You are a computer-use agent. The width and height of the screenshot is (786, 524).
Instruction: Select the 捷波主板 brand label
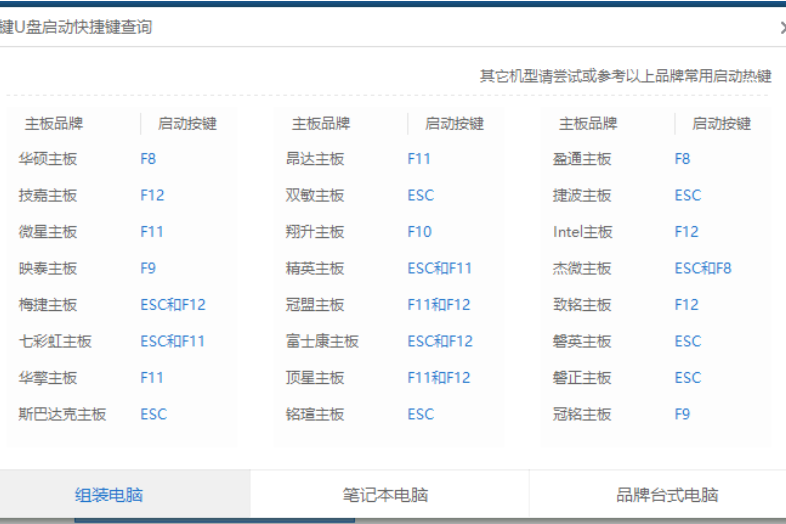click(x=582, y=195)
